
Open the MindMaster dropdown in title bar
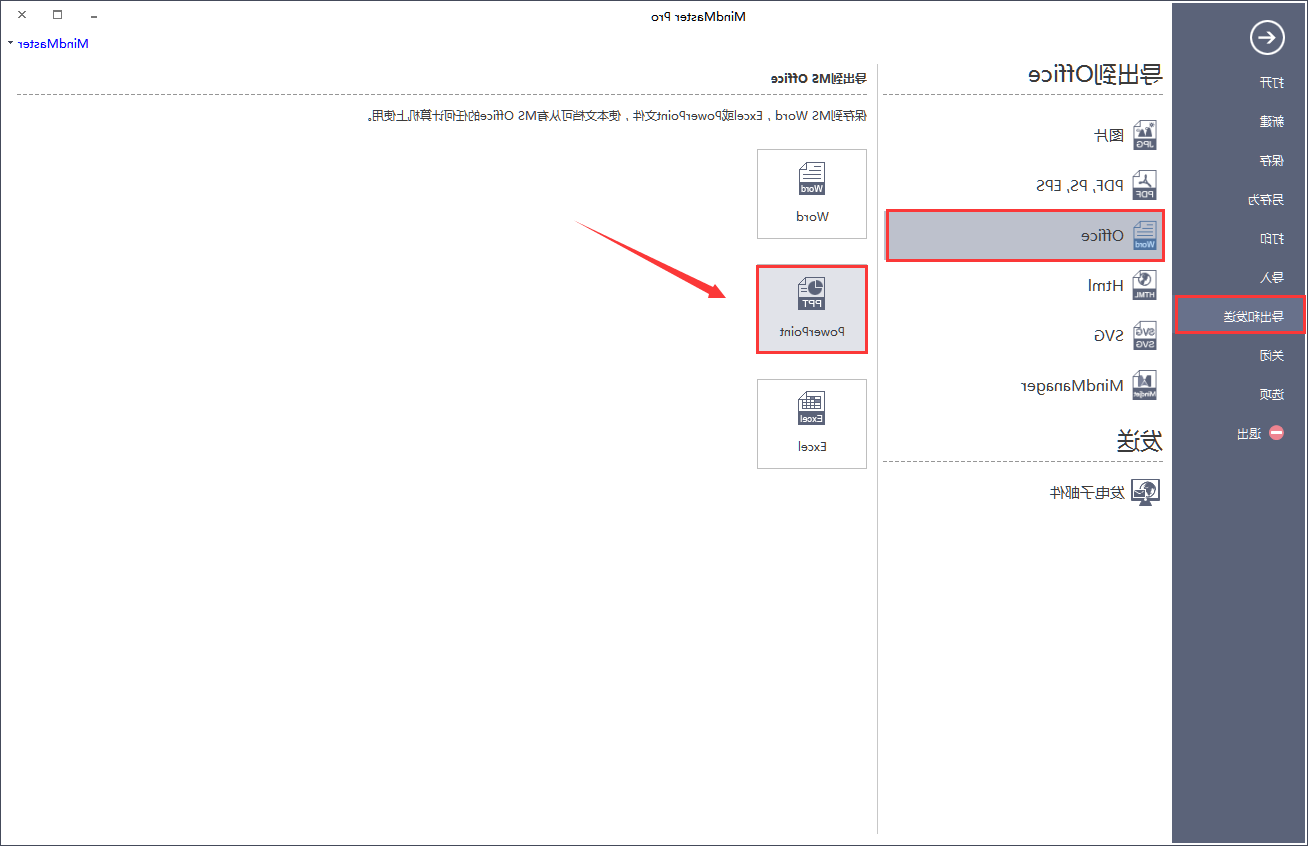[x=48, y=43]
